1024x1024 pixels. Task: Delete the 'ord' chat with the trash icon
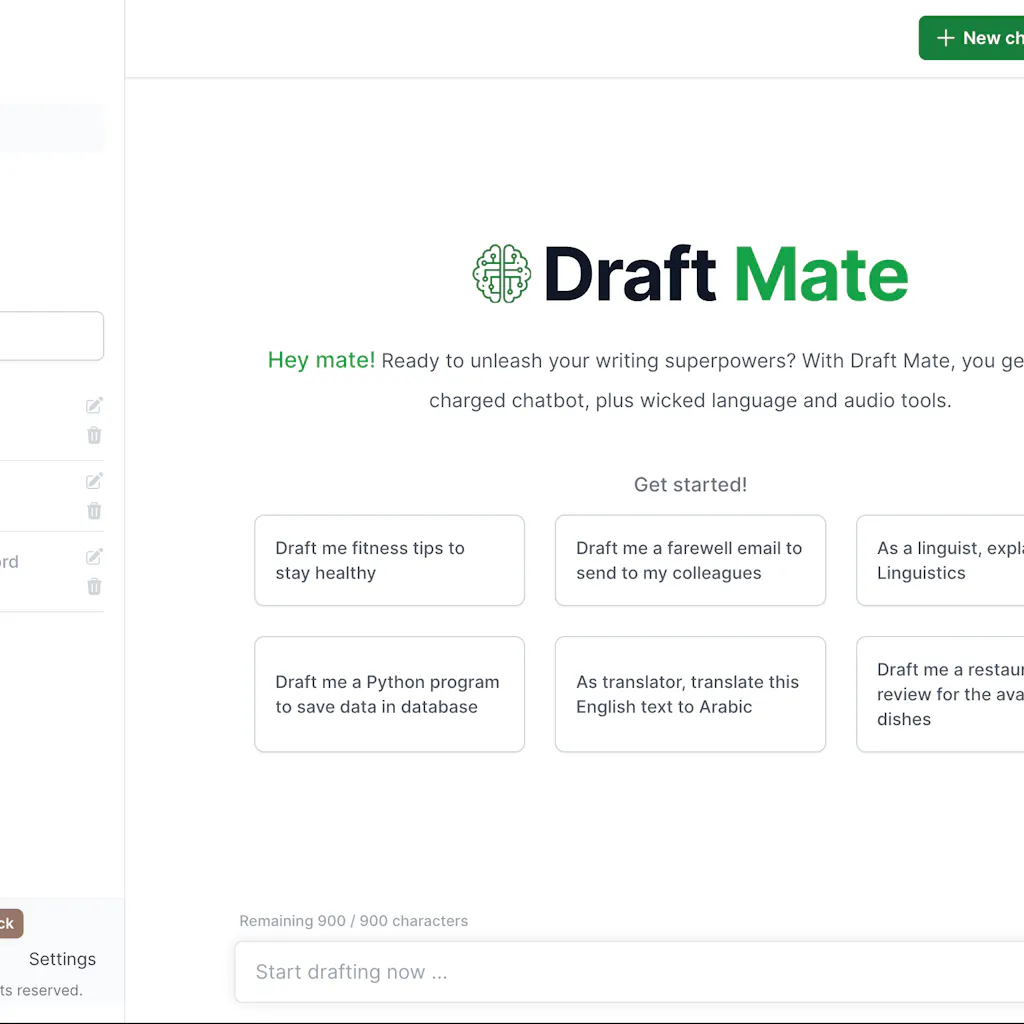point(93,586)
